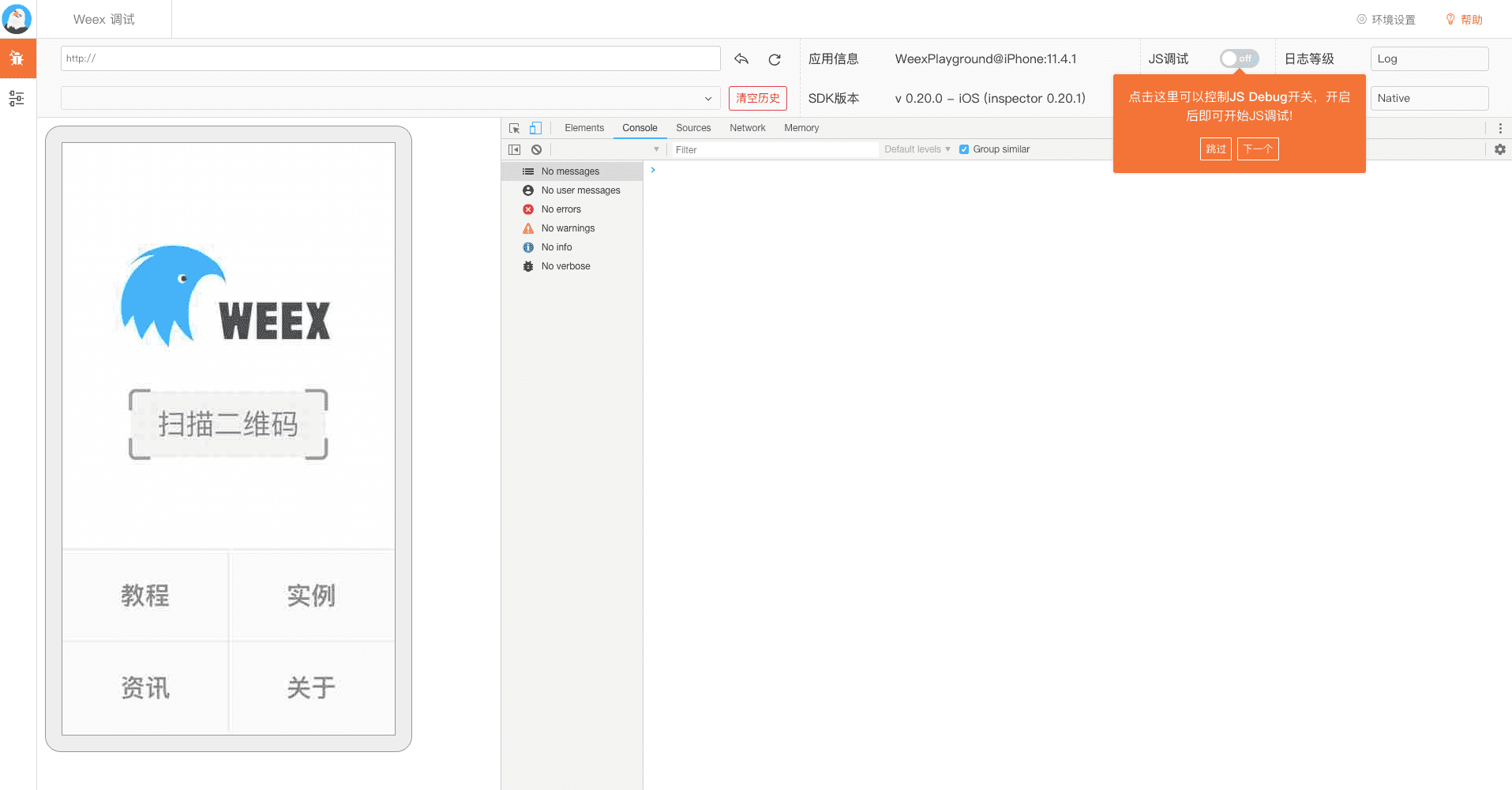Switch to the Elements tab
This screenshot has height=790, width=1512.
584,128
